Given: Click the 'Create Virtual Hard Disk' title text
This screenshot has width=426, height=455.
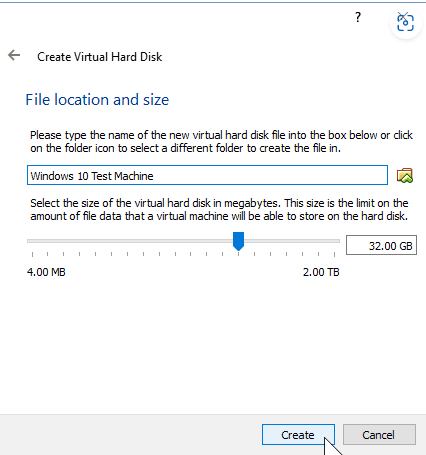Looking at the screenshot, I should (x=100, y=57).
